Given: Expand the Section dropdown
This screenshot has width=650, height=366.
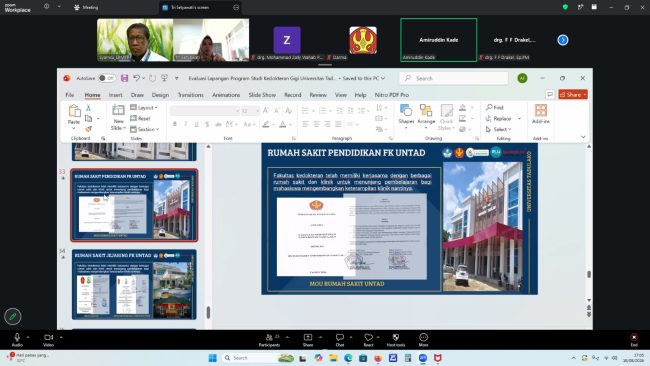Looking at the screenshot, I should point(145,129).
